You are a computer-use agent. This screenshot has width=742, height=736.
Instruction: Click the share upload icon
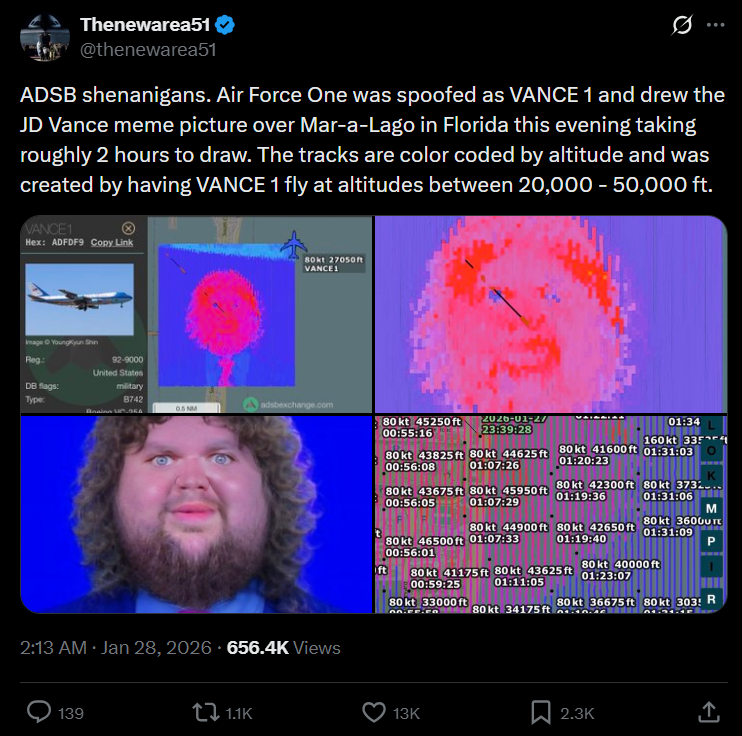709,712
